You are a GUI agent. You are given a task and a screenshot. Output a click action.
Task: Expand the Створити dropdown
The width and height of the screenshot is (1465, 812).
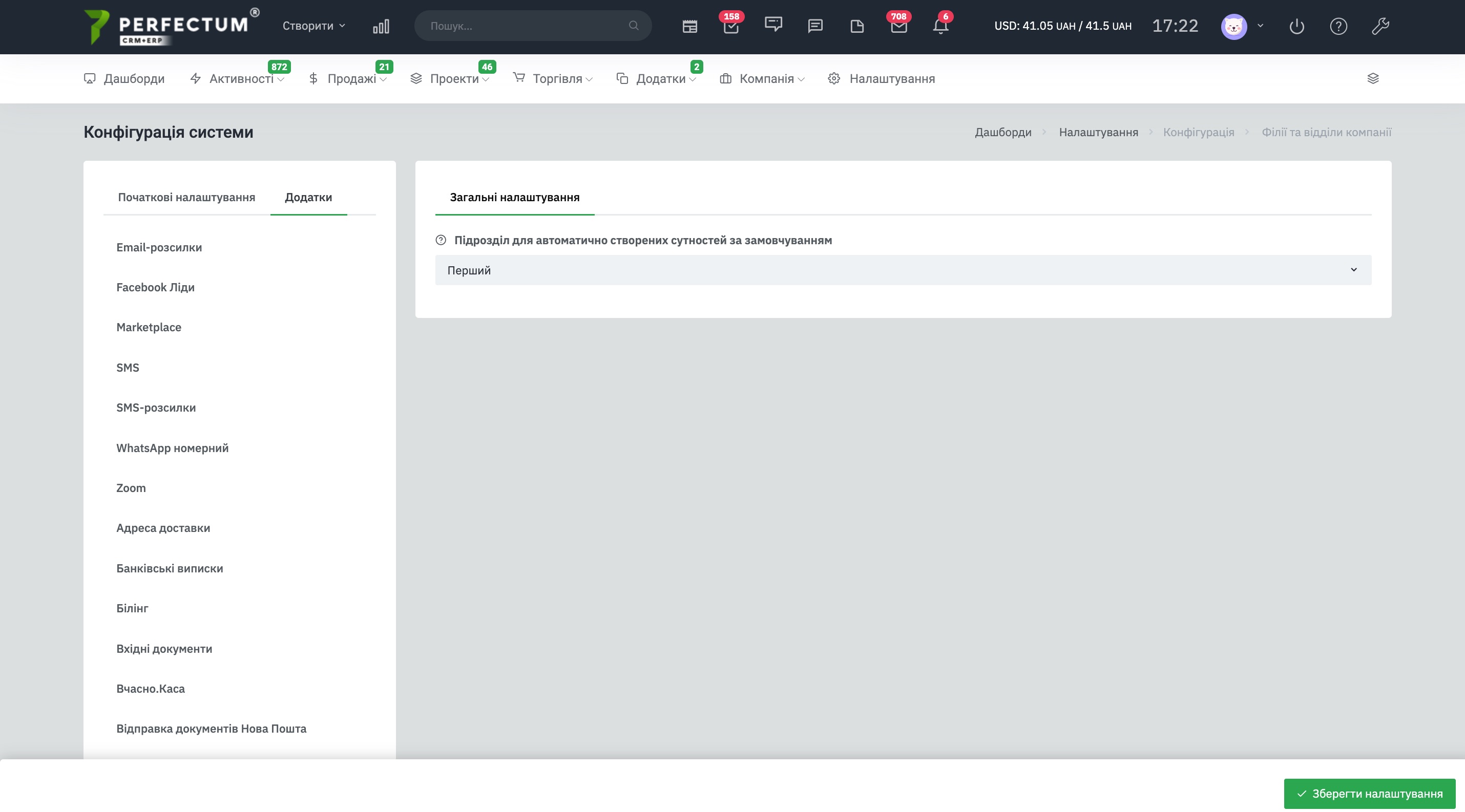tap(313, 26)
